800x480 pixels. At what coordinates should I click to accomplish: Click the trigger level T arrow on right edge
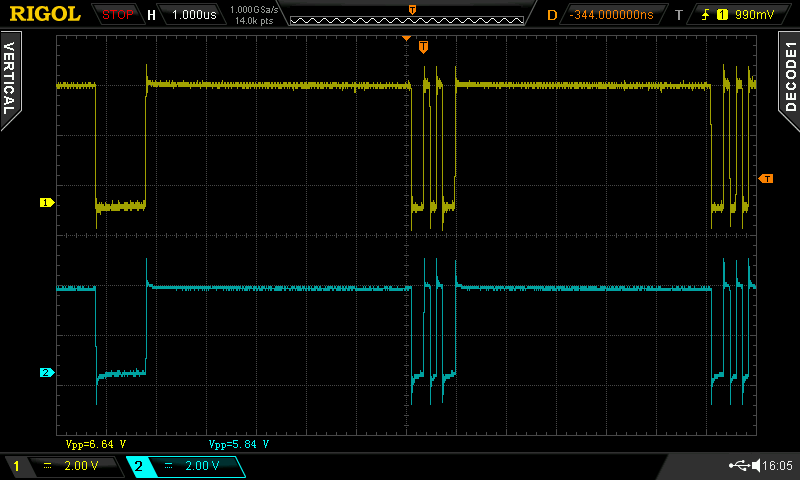[766, 179]
